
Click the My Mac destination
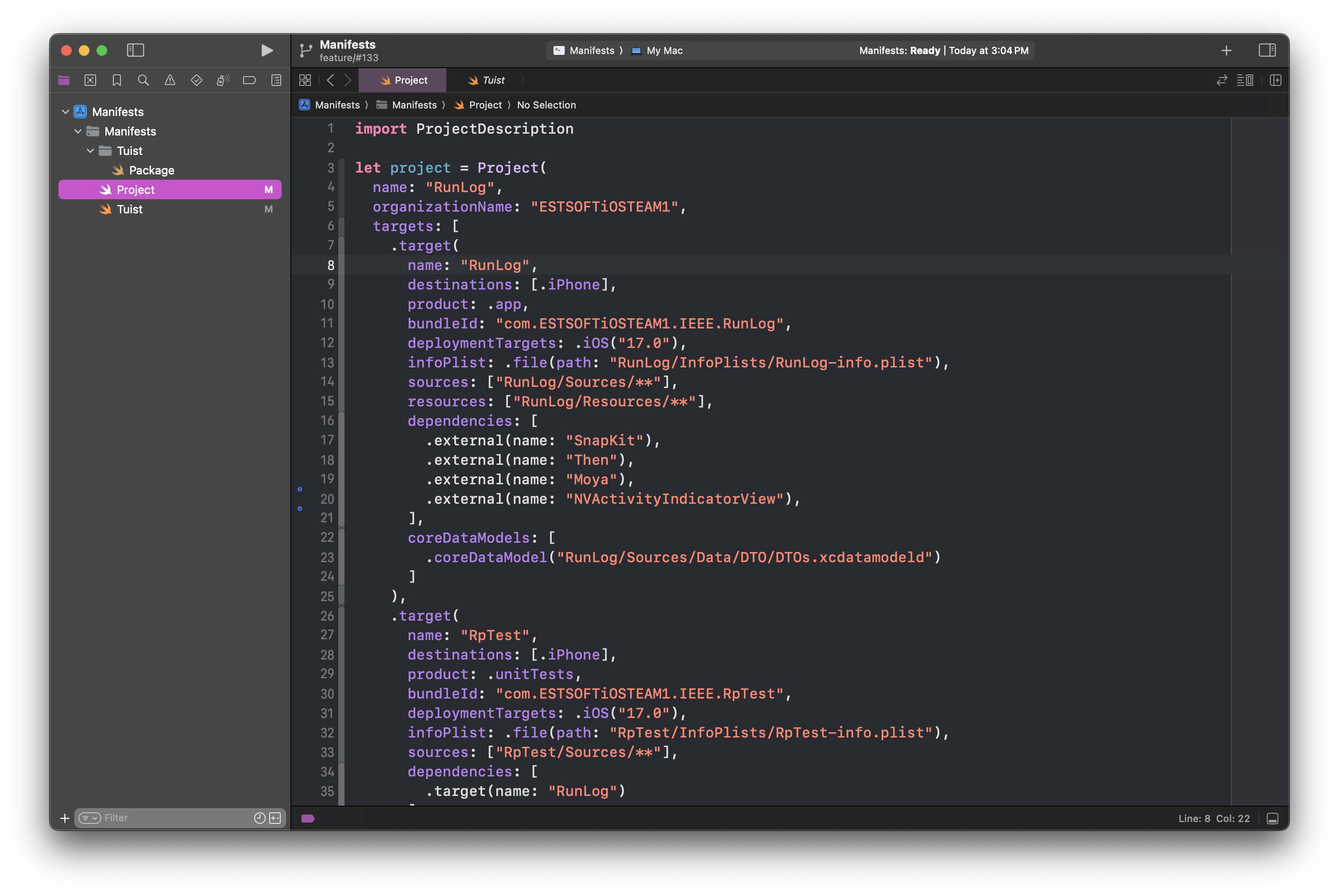tap(663, 50)
